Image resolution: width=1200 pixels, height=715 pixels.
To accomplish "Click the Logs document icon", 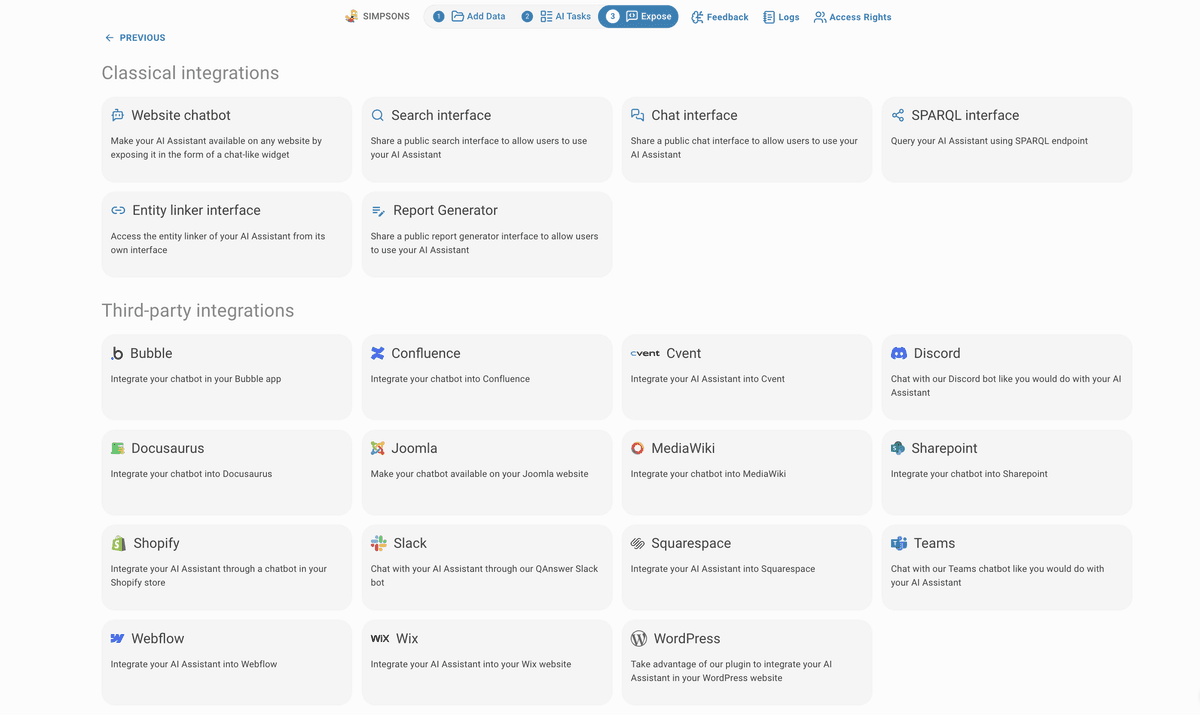I will point(768,17).
